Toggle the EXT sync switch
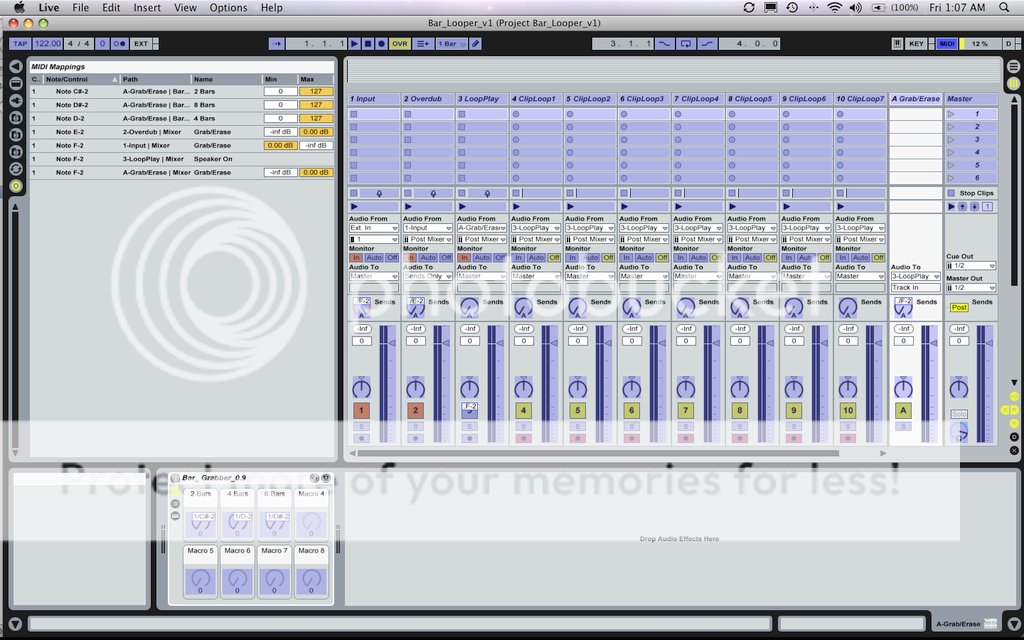 point(141,44)
